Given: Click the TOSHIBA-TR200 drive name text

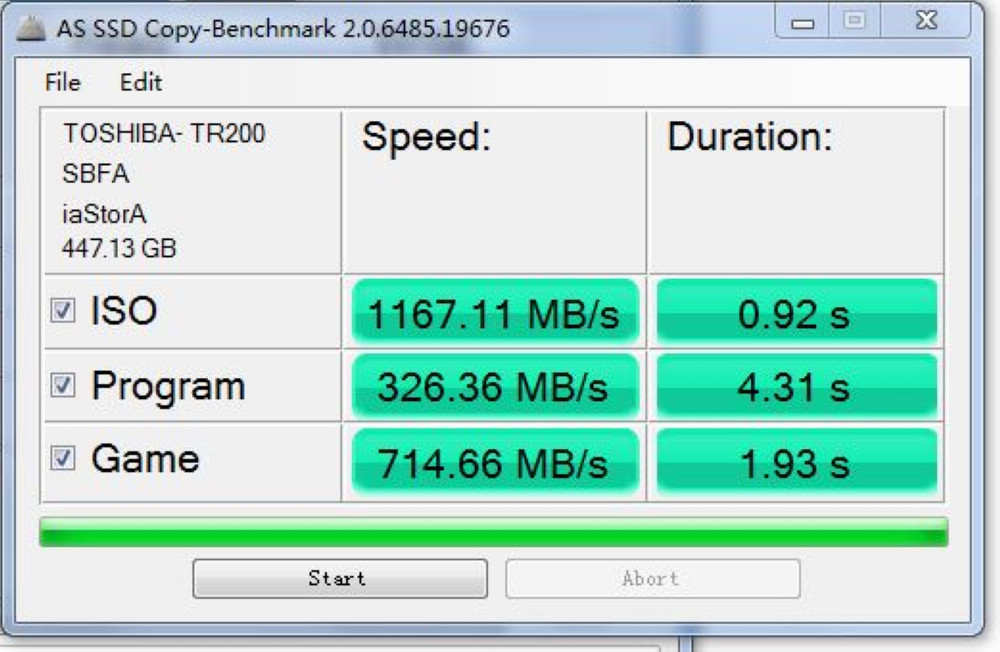Looking at the screenshot, I should (x=164, y=133).
